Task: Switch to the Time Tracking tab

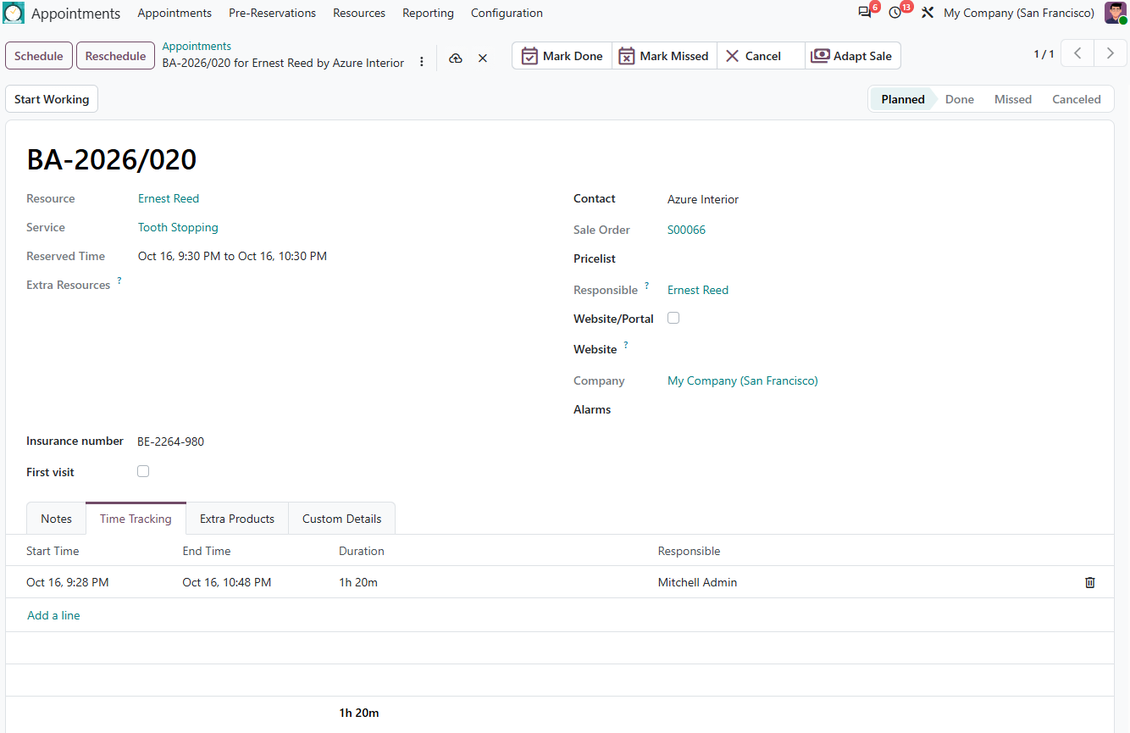Action: click(x=135, y=519)
